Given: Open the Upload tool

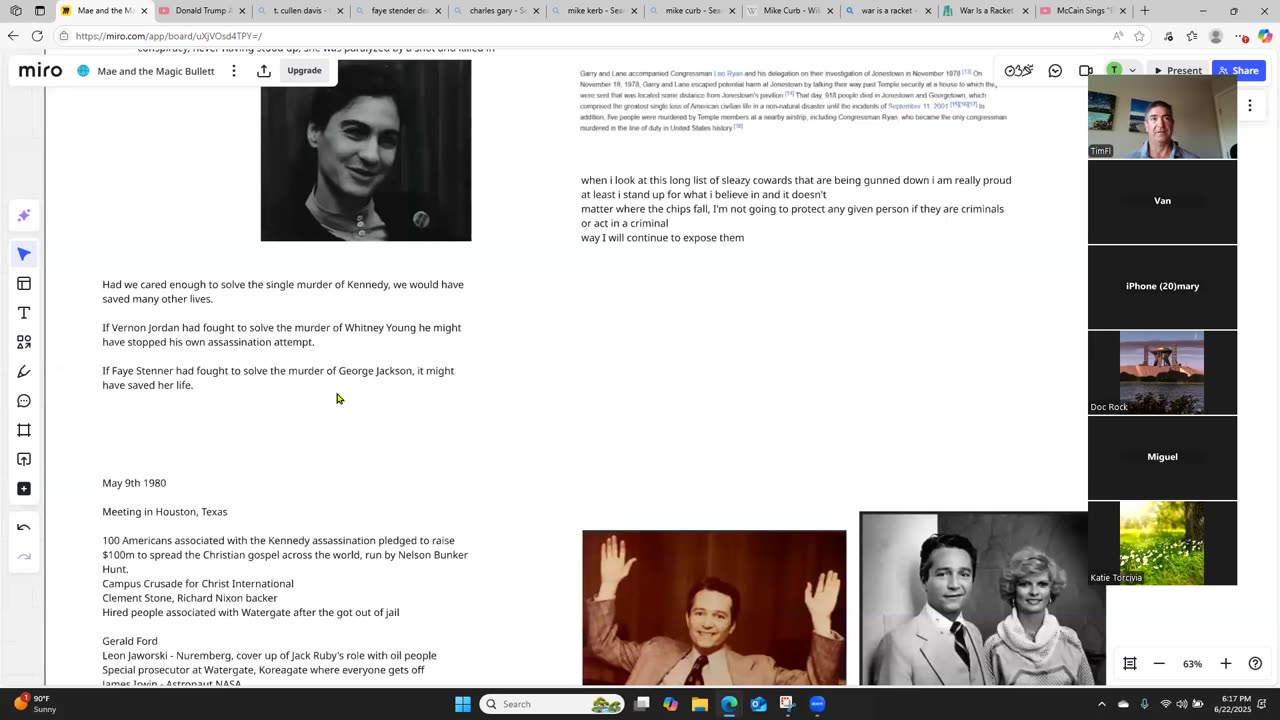Looking at the screenshot, I should point(24,459).
